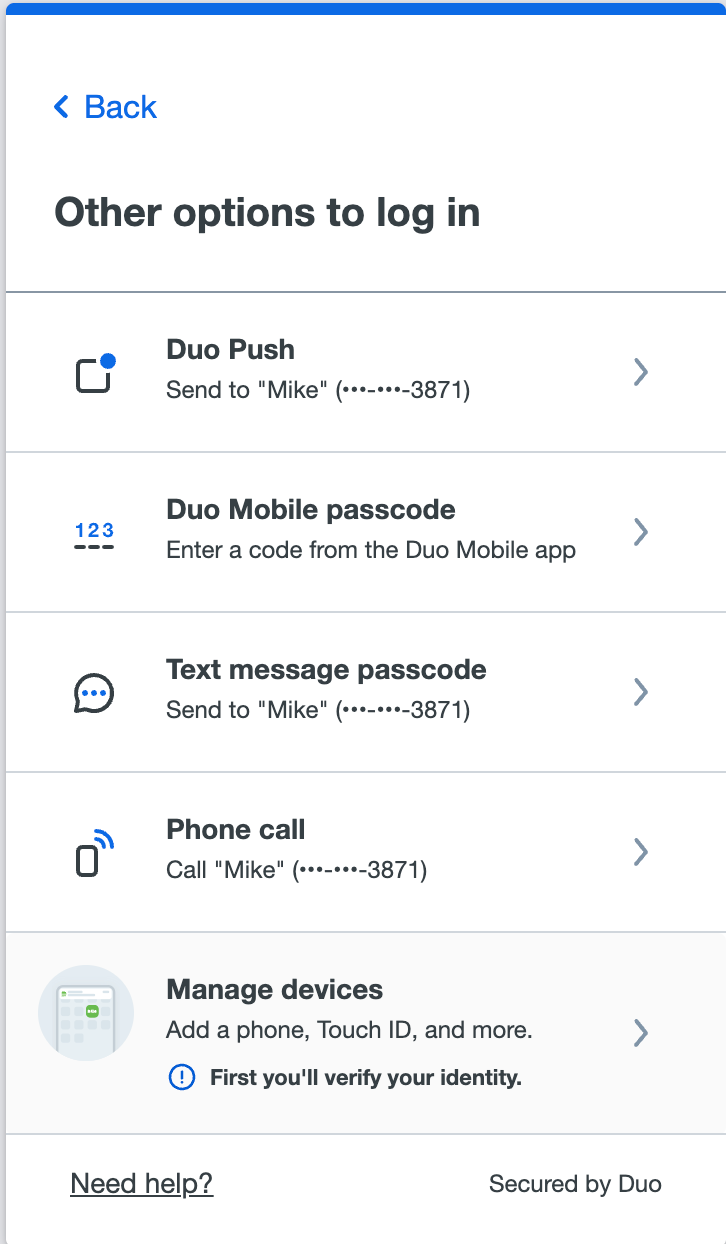Click the back arrow chevron icon
The image size is (726, 1244).
pos(61,107)
